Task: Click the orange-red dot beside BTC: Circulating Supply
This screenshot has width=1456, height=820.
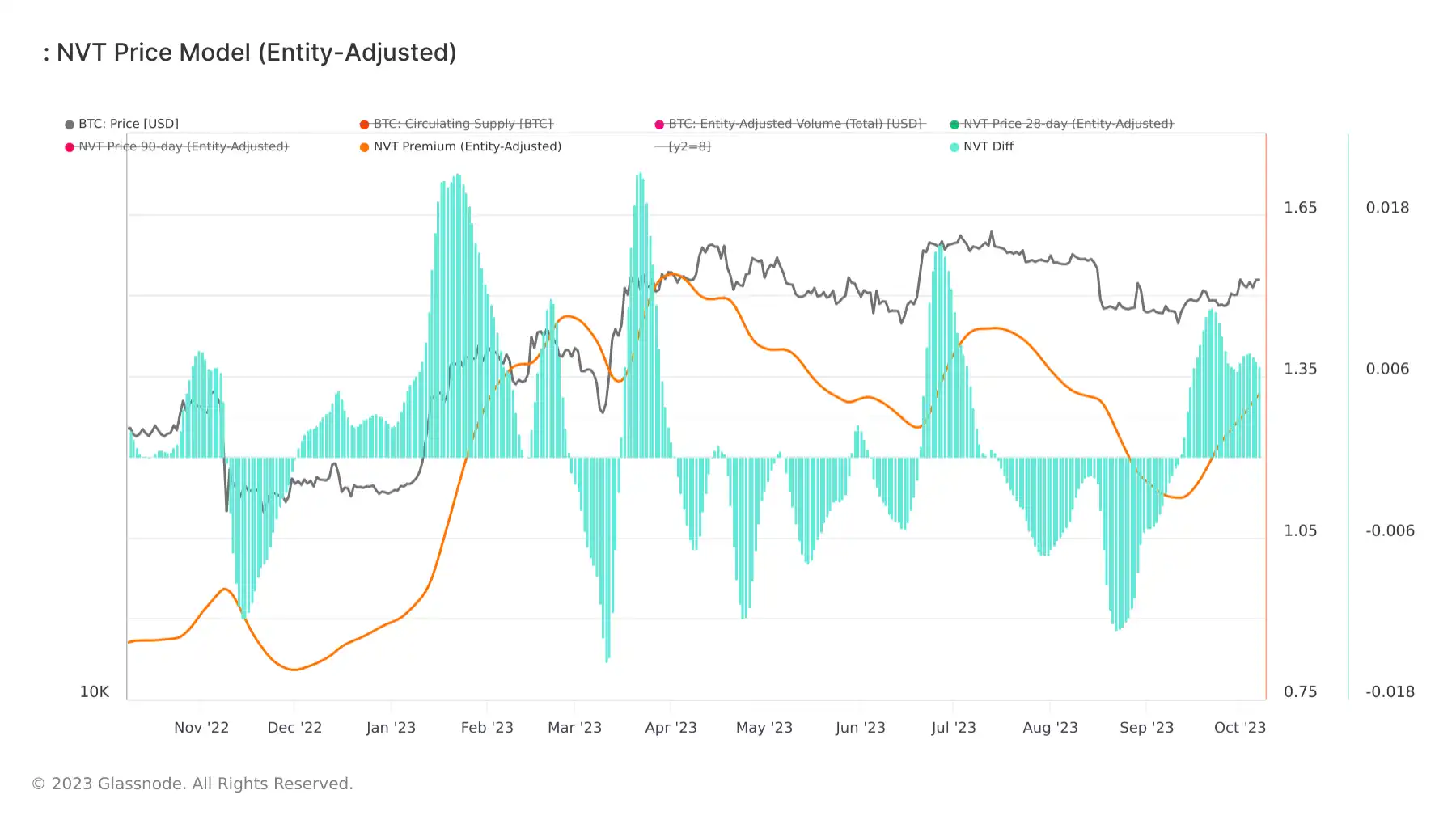Action: coord(365,125)
